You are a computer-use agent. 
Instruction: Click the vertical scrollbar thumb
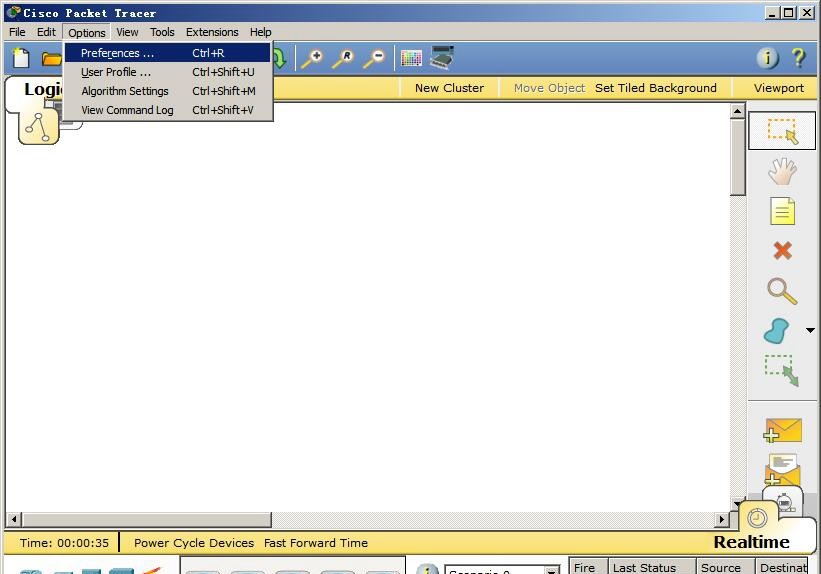coord(737,157)
